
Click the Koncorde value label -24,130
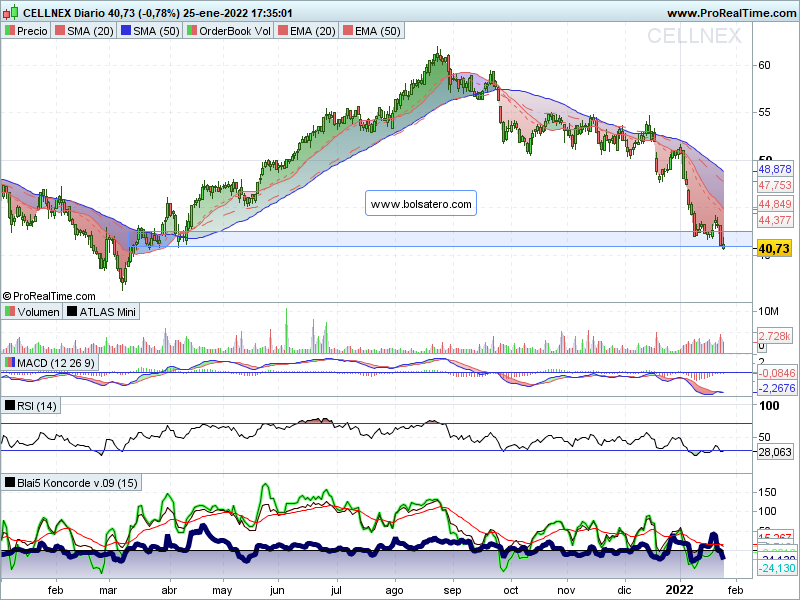pyautogui.click(x=776, y=568)
